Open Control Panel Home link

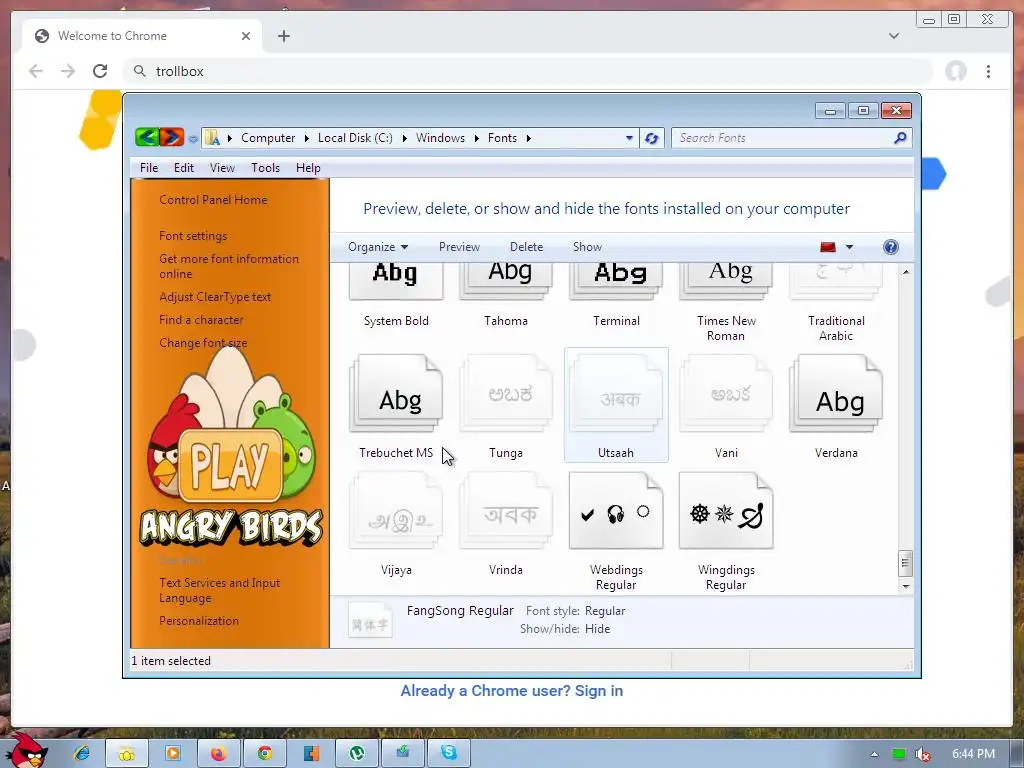[213, 200]
